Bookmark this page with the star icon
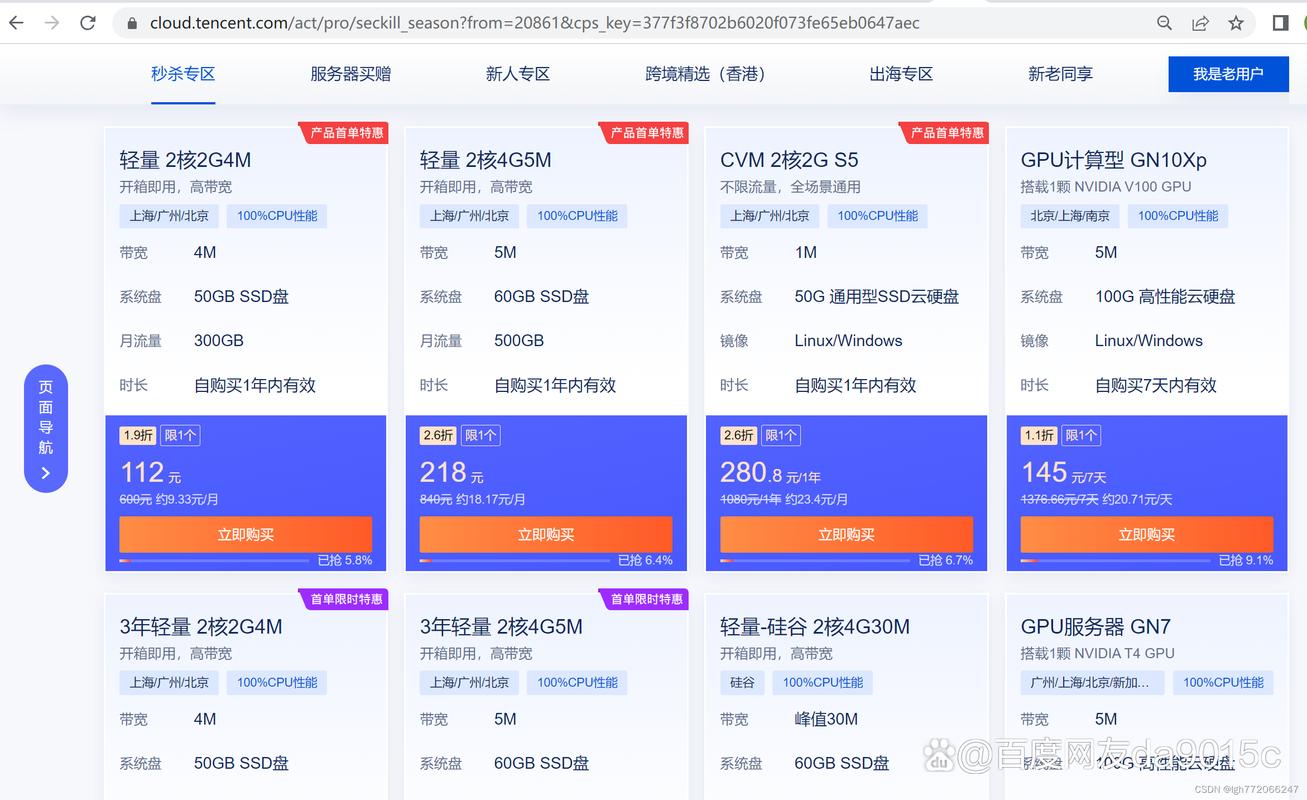 coord(1236,22)
